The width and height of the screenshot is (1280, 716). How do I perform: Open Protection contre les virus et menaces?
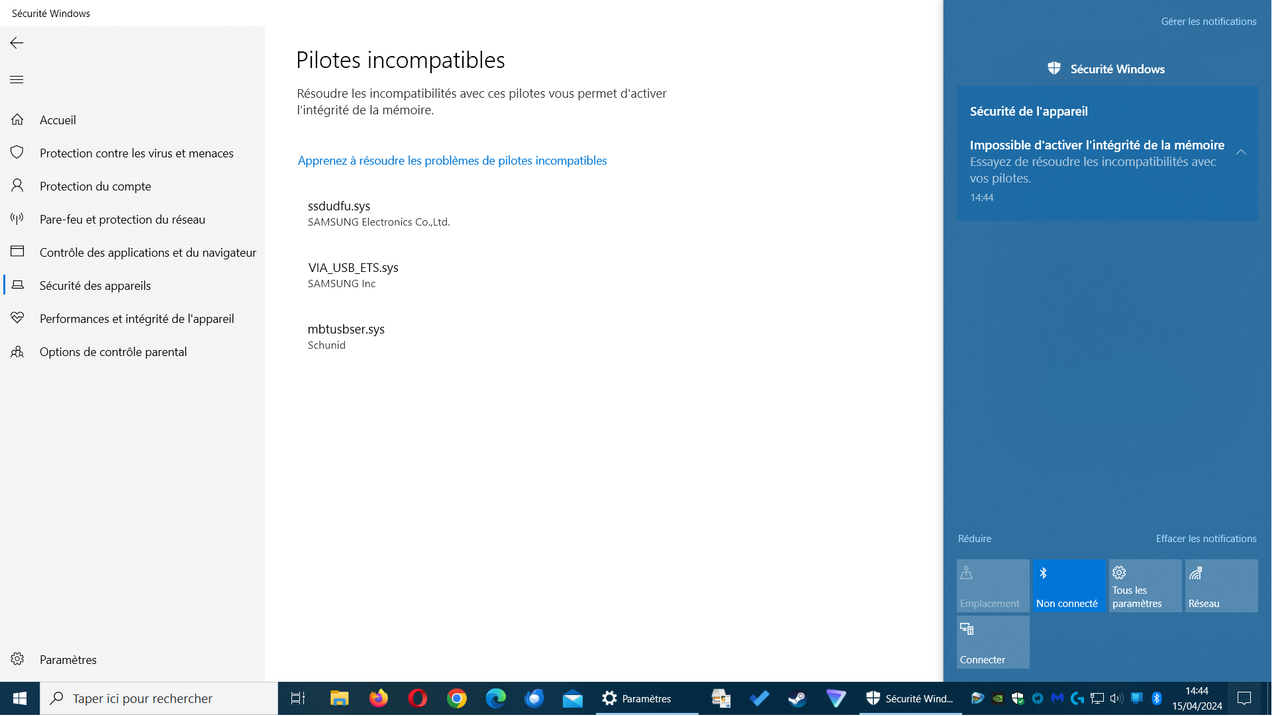(132, 153)
